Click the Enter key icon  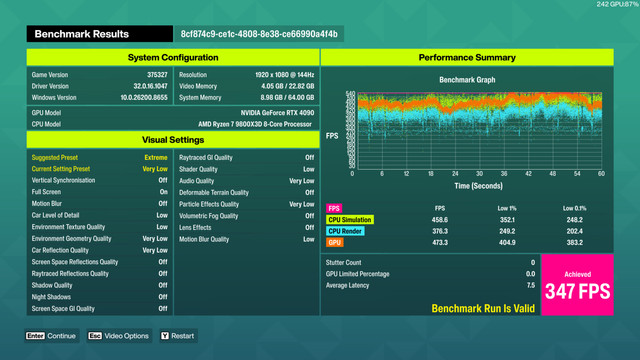pos(35,336)
